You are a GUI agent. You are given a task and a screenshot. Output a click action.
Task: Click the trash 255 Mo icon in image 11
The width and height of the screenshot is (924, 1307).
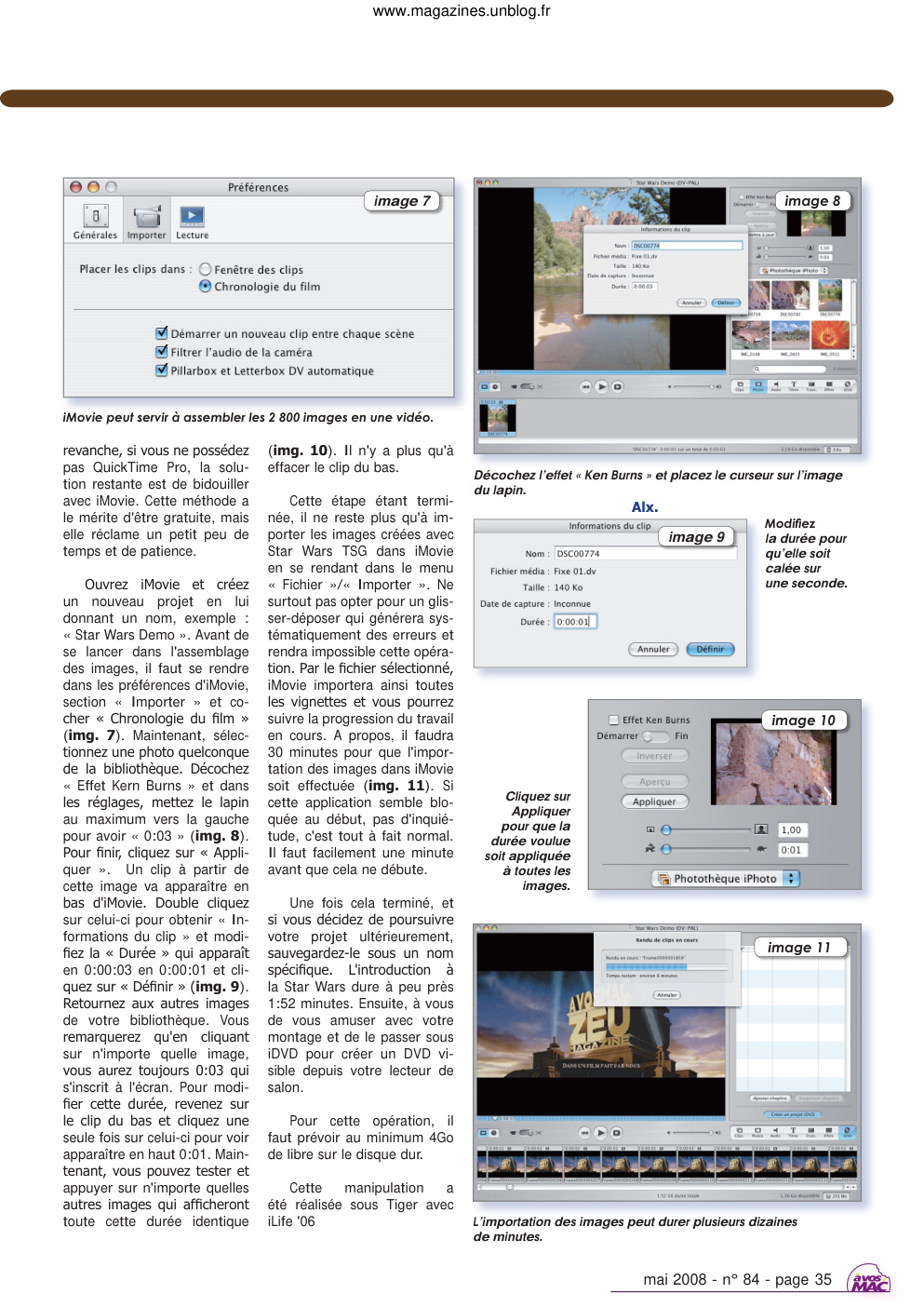(837, 1196)
